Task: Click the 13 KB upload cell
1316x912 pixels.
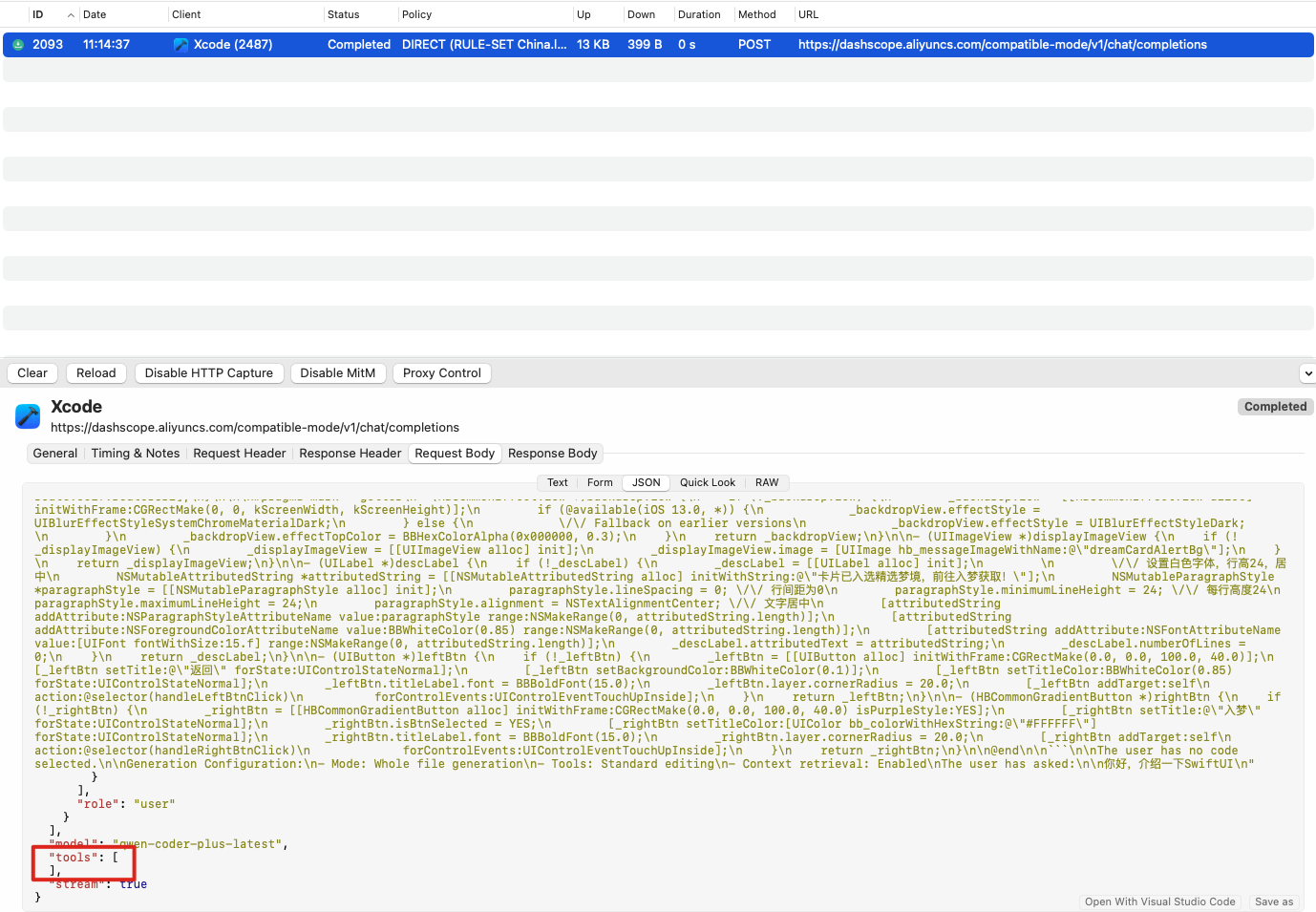Action: (593, 45)
